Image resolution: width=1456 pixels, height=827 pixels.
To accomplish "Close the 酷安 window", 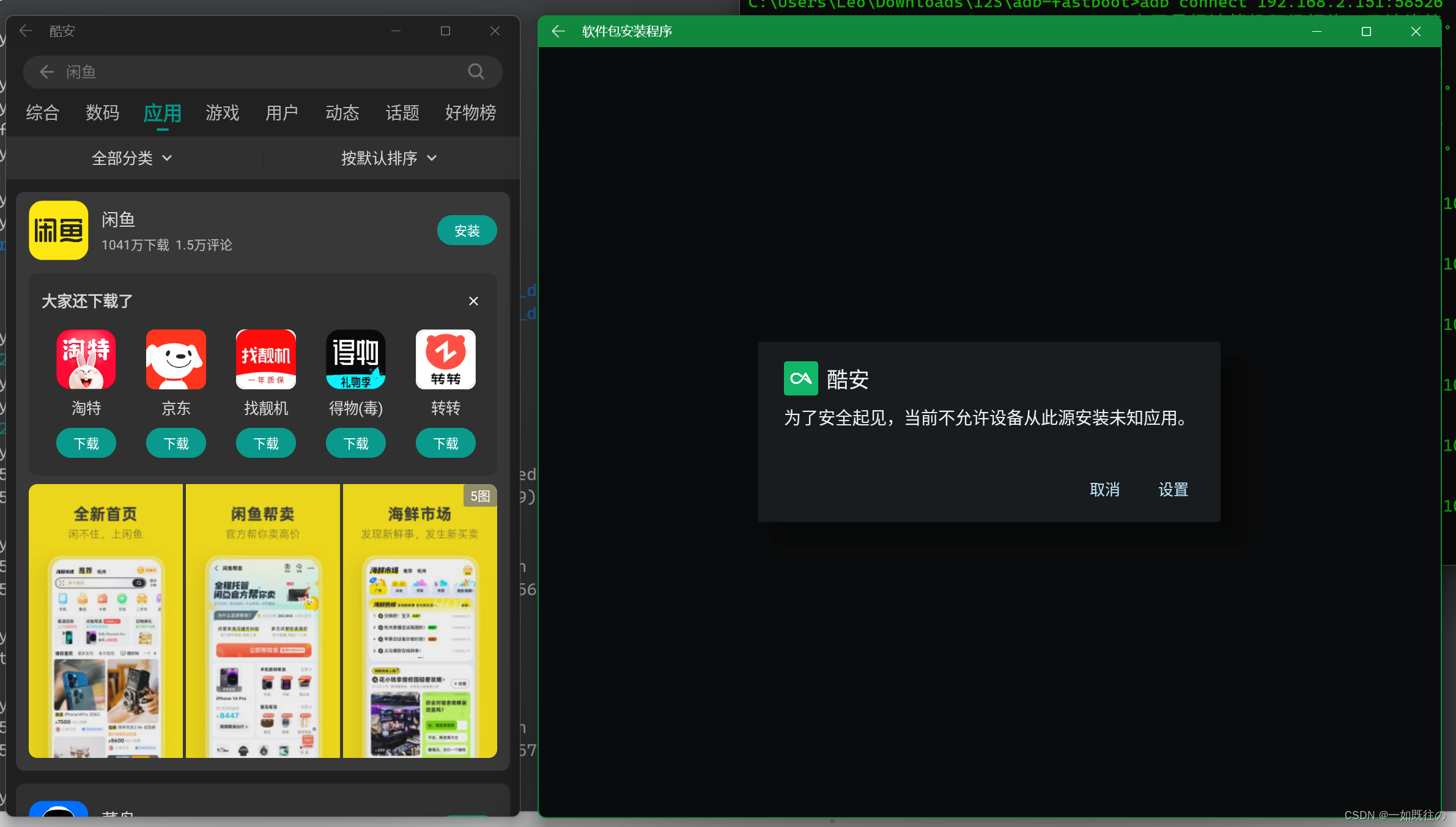I will (x=495, y=31).
